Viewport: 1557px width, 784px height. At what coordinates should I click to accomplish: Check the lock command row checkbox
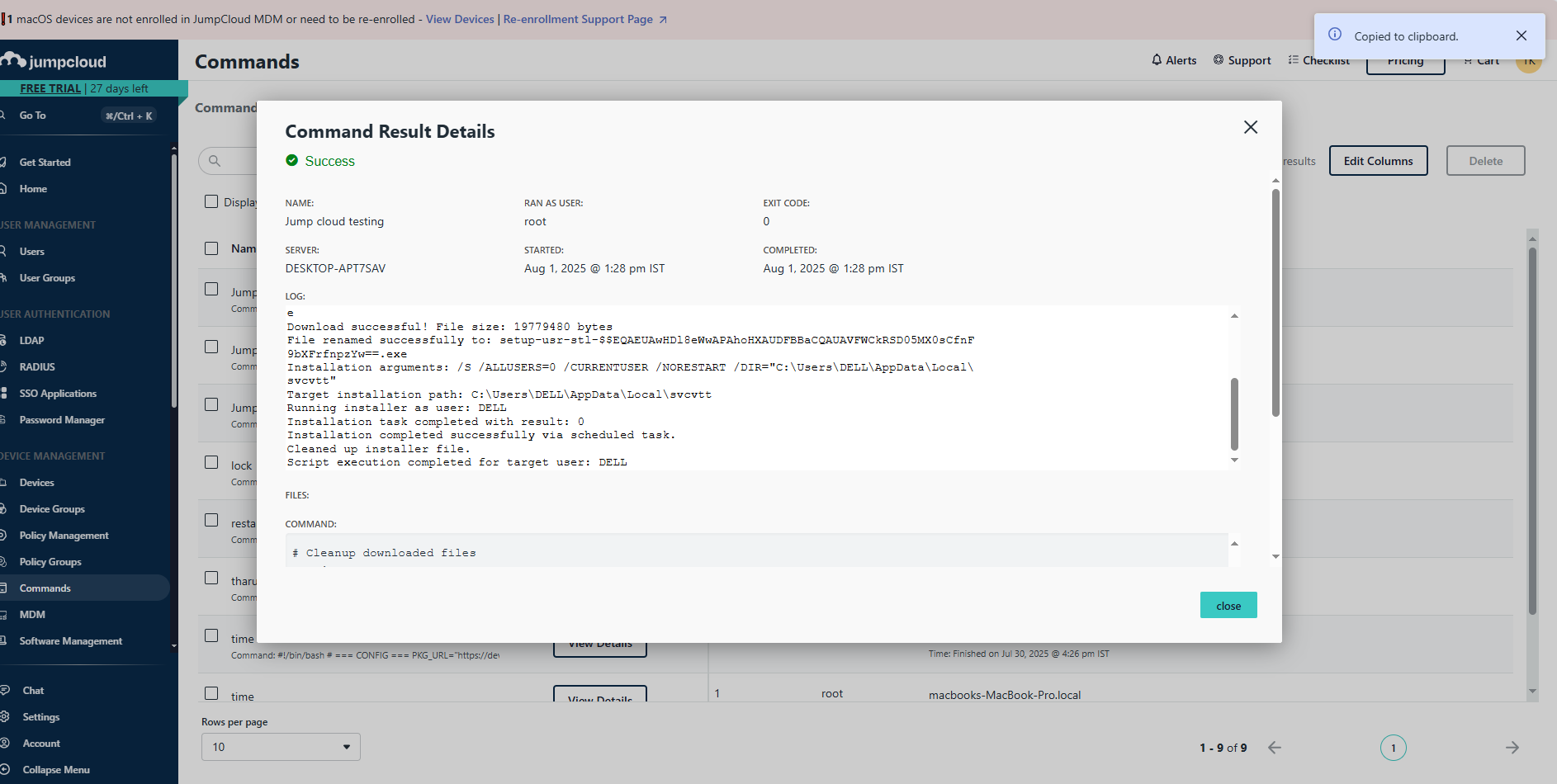coord(211,462)
